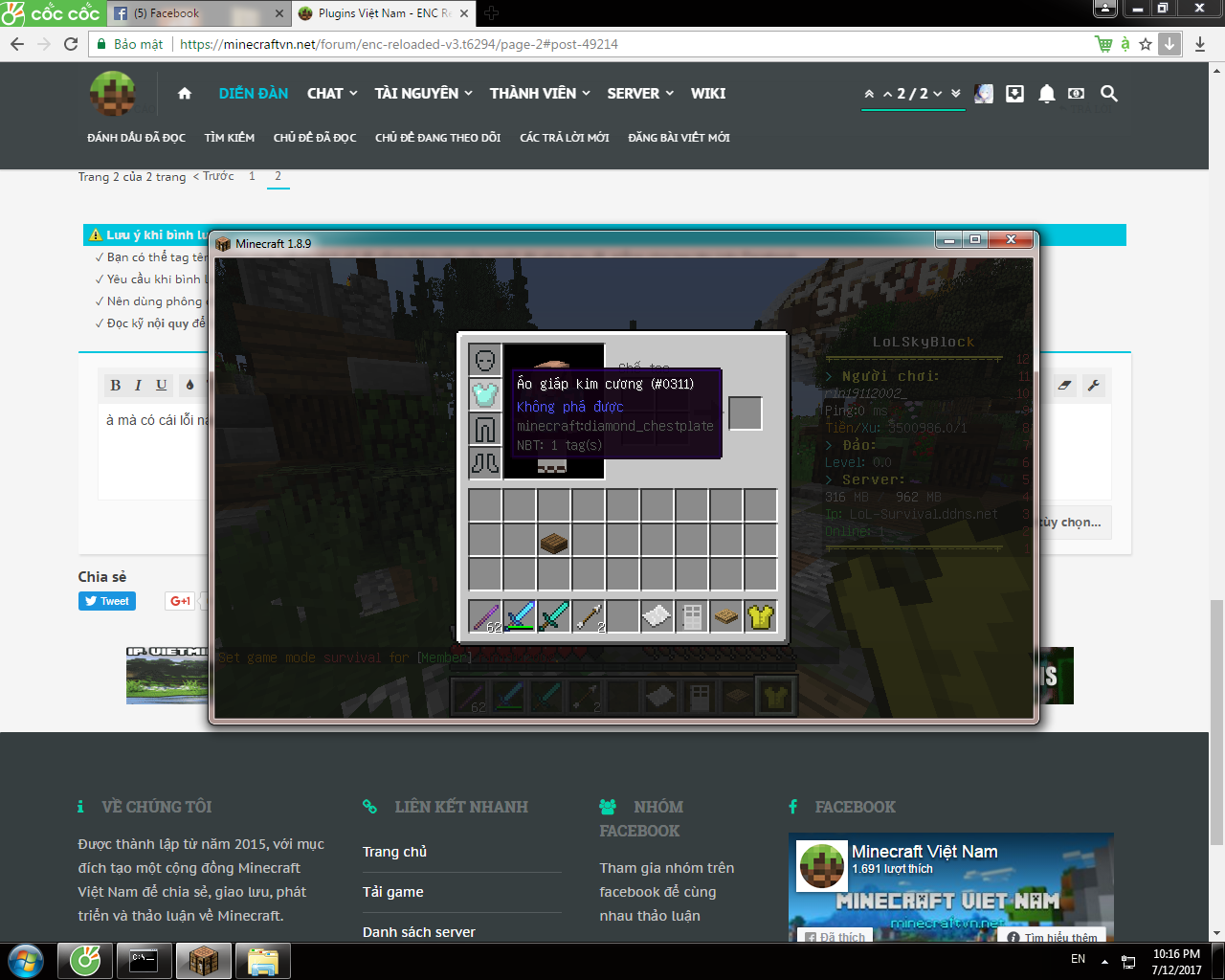This screenshot has width=1225, height=980.
Task: Select the paper item in hotbar
Action: click(x=657, y=616)
